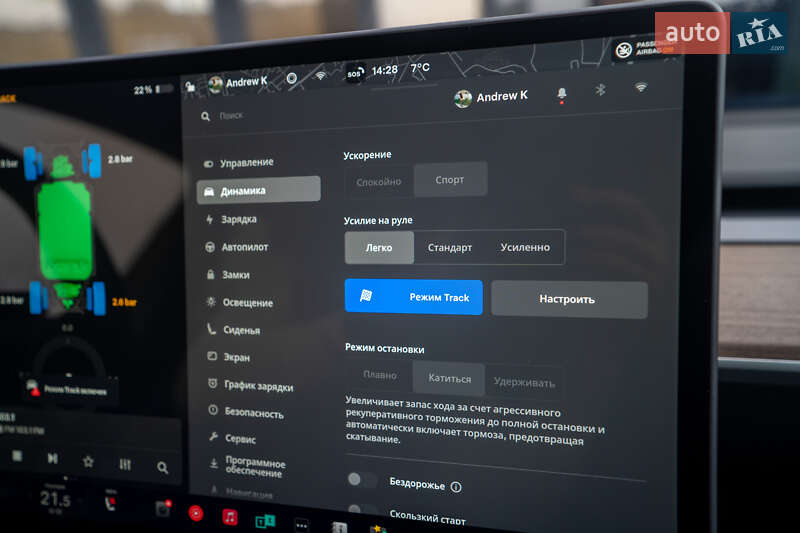Open the Сервис settings section
The height and width of the screenshot is (533, 800).
click(233, 438)
